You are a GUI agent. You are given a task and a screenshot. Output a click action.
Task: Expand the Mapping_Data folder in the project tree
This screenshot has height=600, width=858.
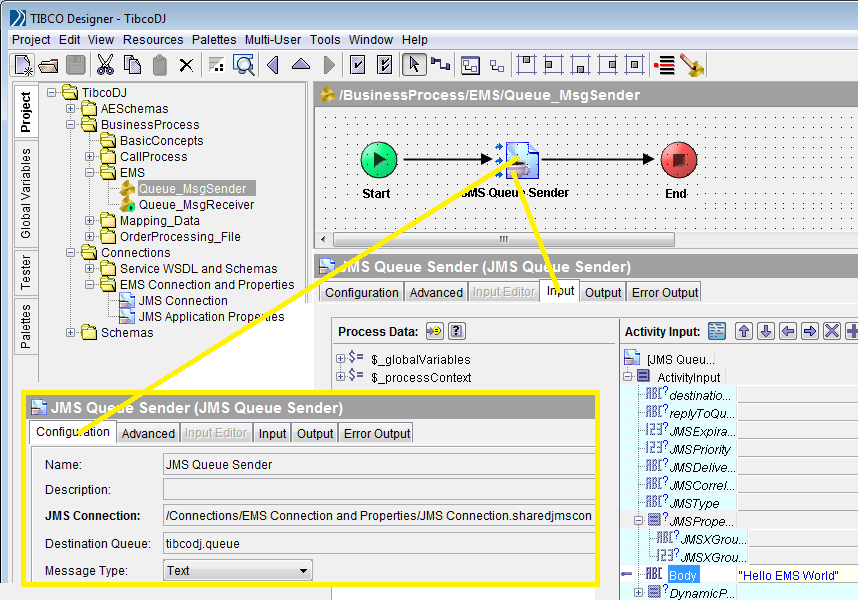click(x=90, y=220)
